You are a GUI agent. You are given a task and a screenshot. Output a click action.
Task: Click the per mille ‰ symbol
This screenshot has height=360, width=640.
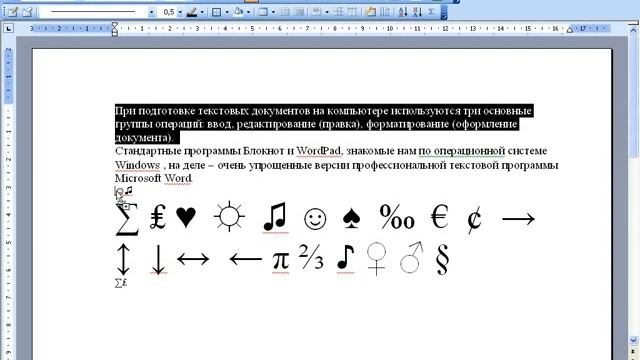(x=397, y=217)
